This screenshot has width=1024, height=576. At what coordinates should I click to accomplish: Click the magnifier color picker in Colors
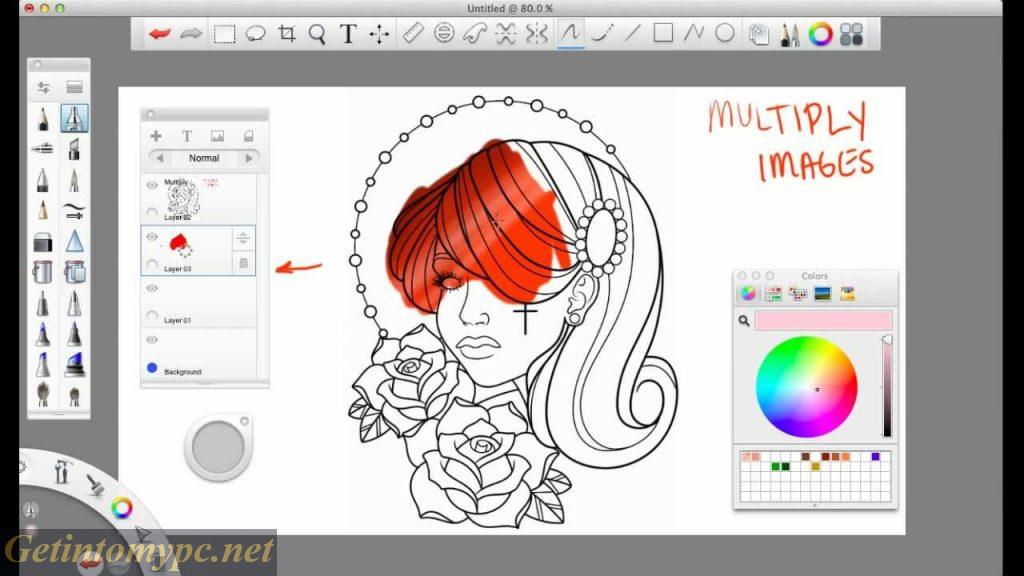744,321
